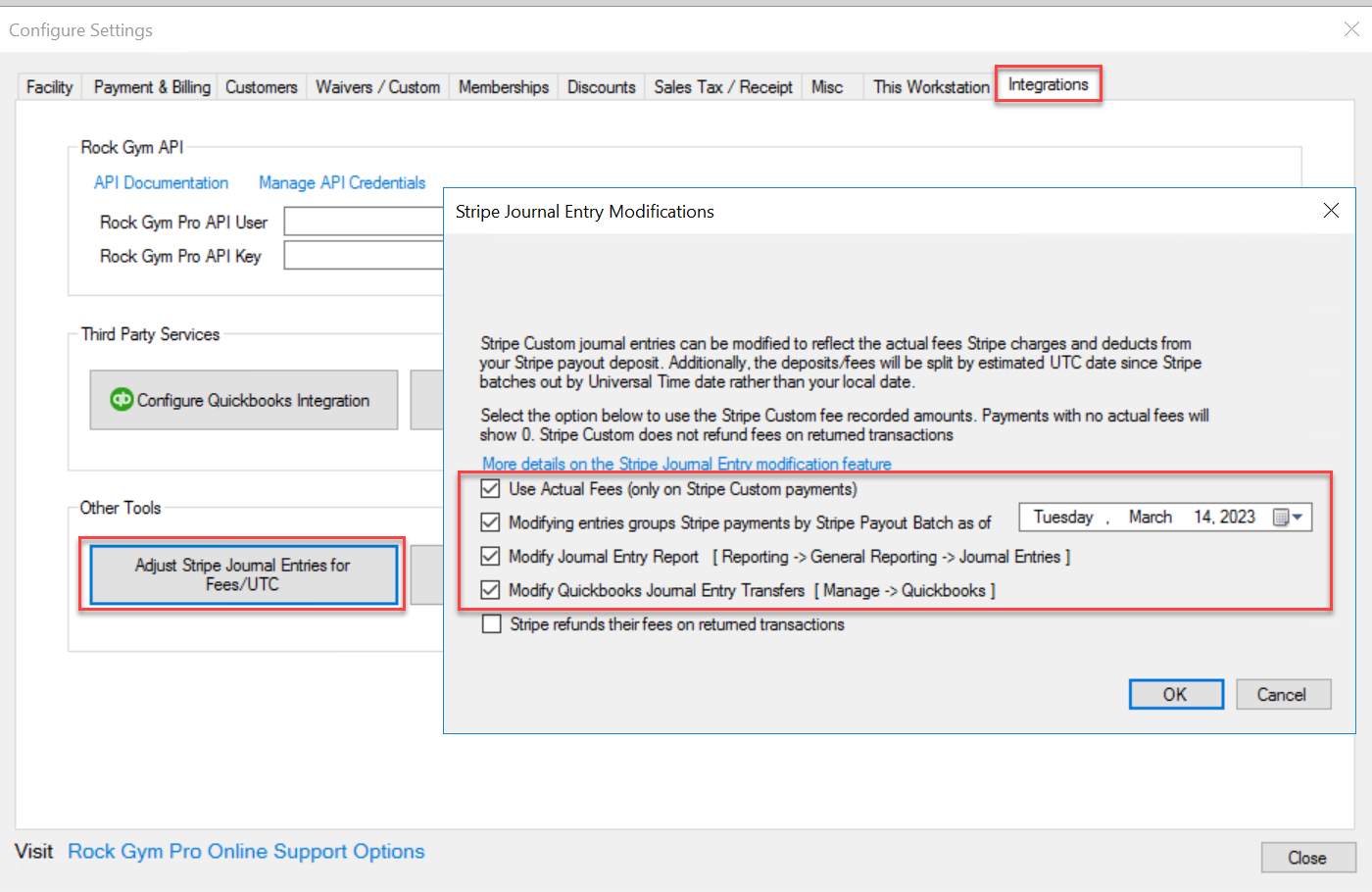Image resolution: width=1372 pixels, height=892 pixels.
Task: Click the Other Tools group label
Action: coord(121,508)
